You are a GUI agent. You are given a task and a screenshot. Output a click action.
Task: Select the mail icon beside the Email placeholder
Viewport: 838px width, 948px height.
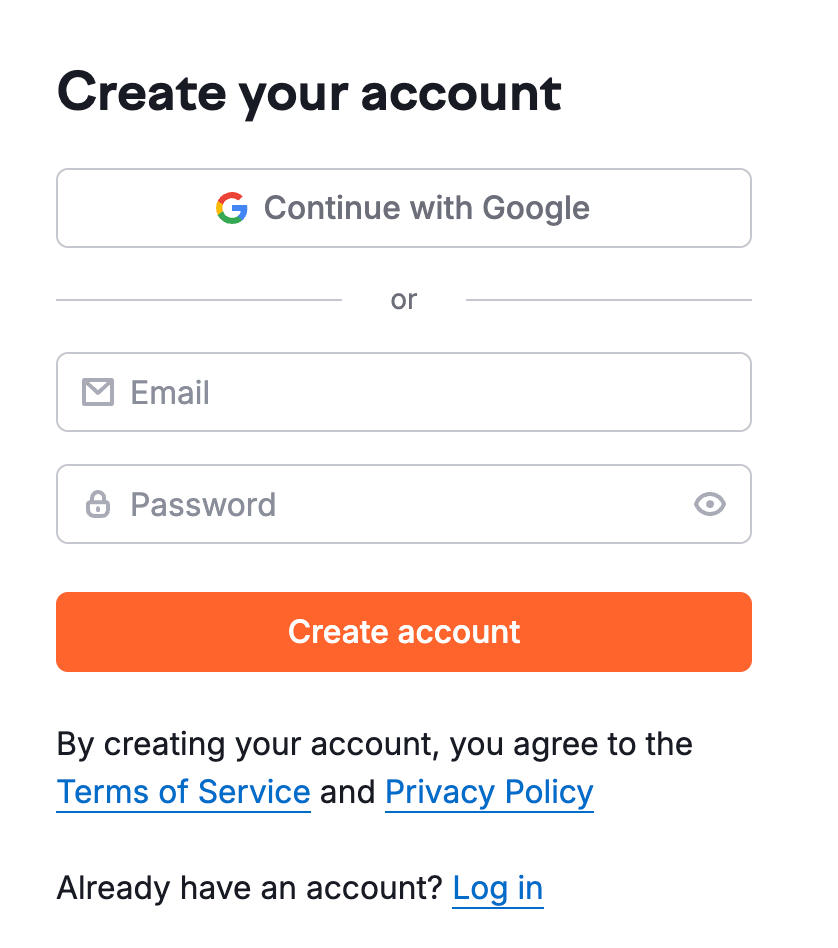(x=98, y=392)
